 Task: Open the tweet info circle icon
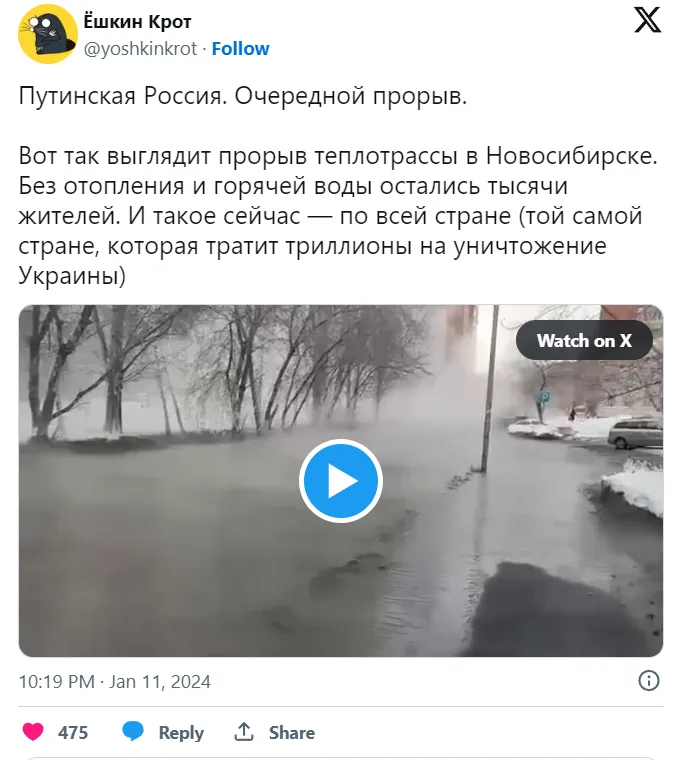coord(649,681)
